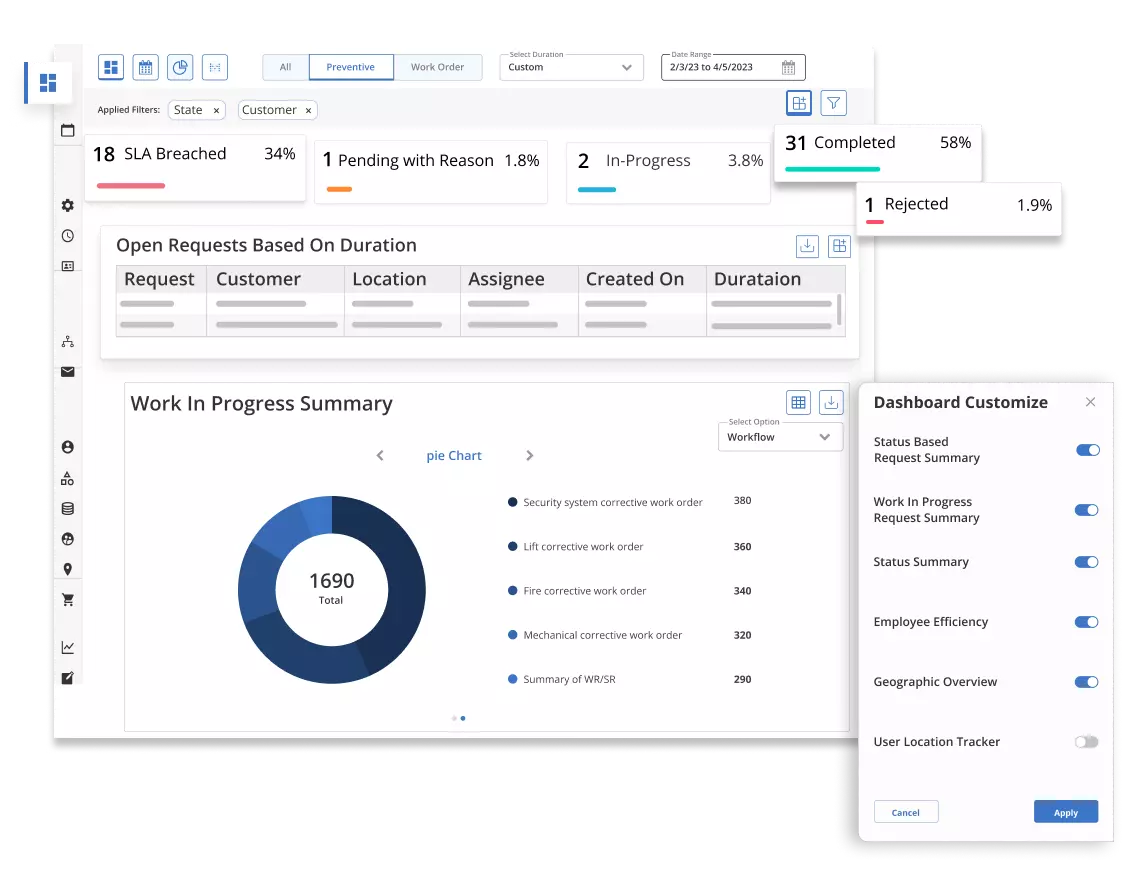Click the right chevron beside pie Chart
1136x888 pixels.
[529, 455]
